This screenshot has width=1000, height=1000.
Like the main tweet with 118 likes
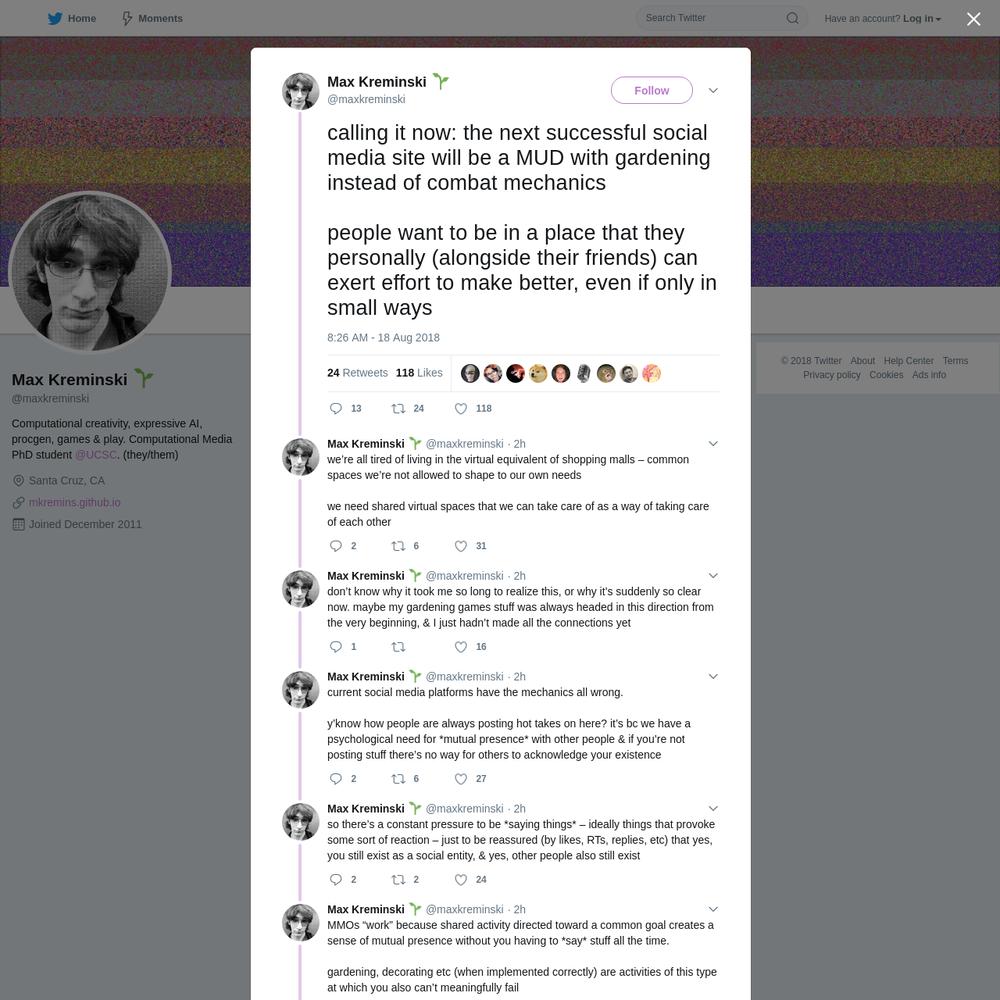[x=460, y=409]
